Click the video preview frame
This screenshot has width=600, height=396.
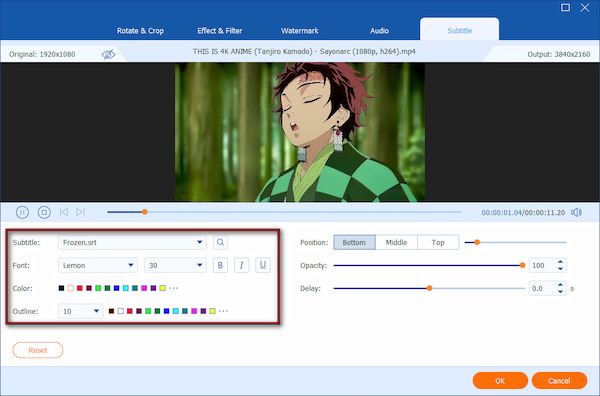tap(300, 132)
